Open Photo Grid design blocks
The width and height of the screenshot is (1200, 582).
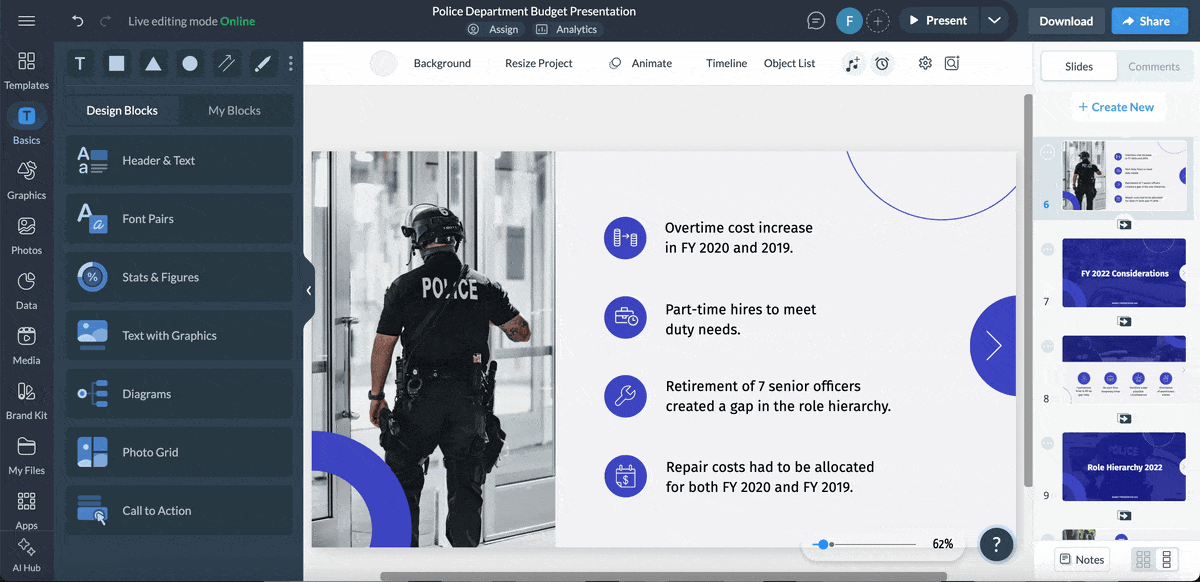click(x=180, y=452)
